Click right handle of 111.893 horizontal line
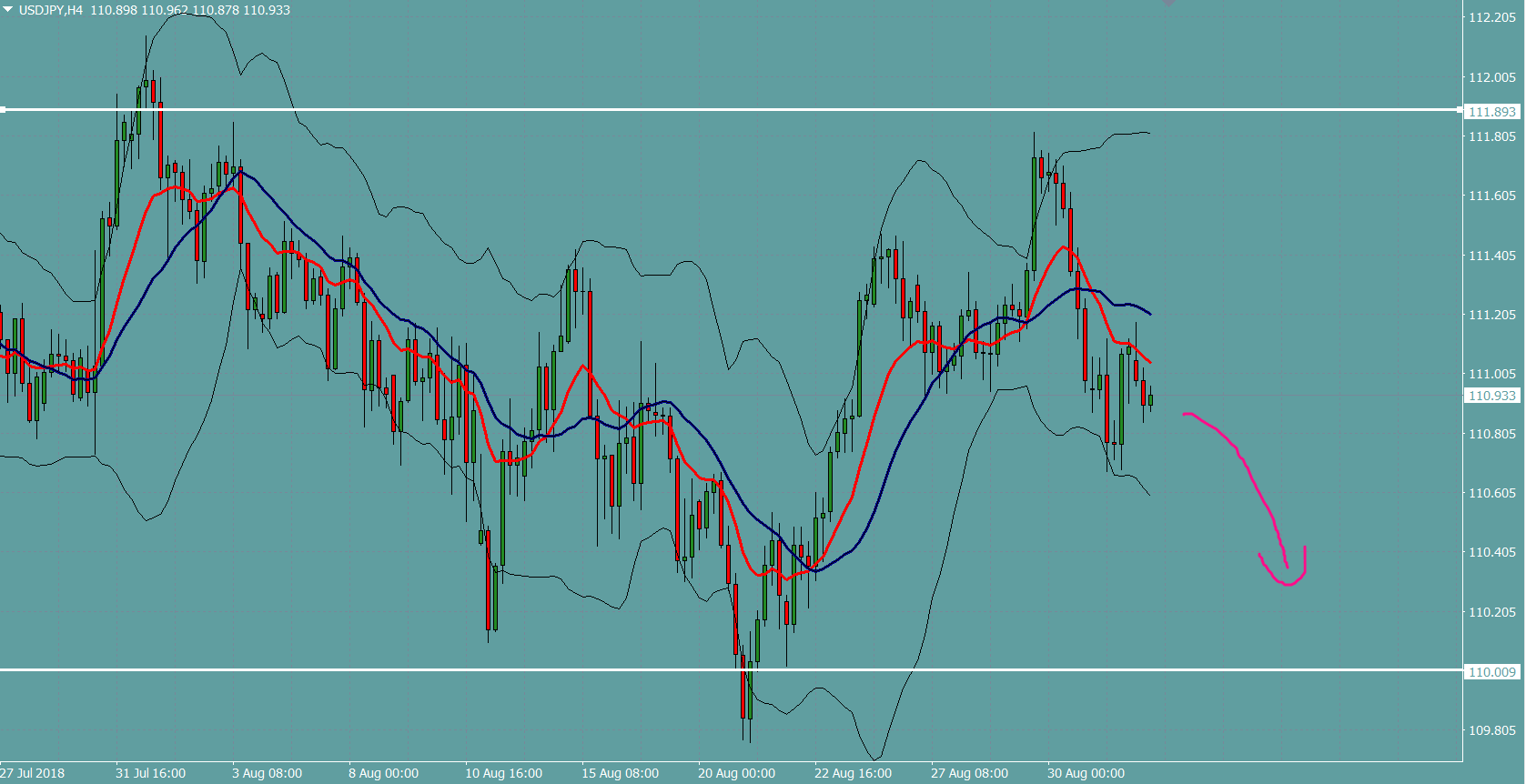Image resolution: width=1526 pixels, height=784 pixels. click(1460, 110)
